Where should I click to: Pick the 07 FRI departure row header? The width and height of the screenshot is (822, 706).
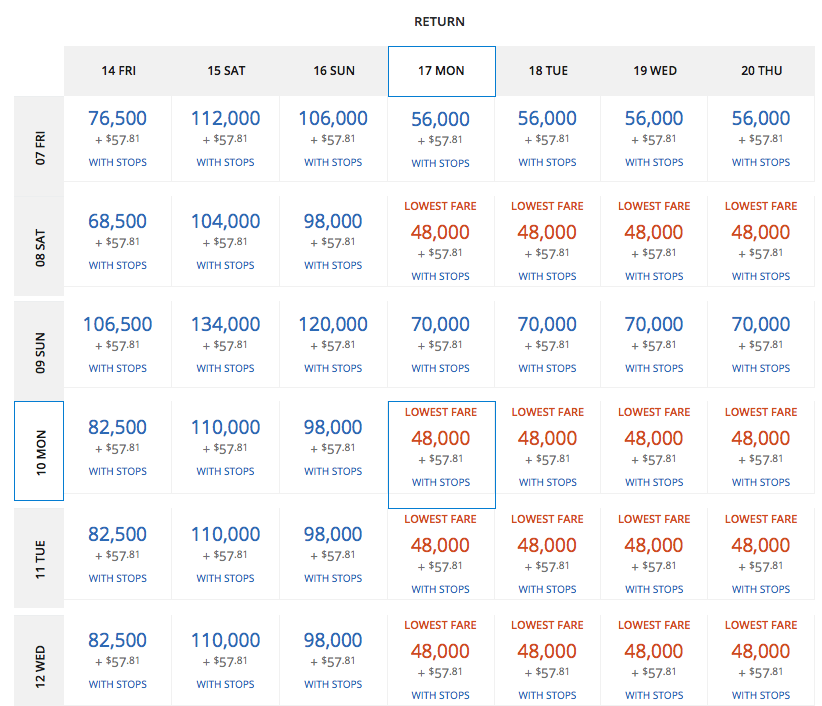[39, 139]
